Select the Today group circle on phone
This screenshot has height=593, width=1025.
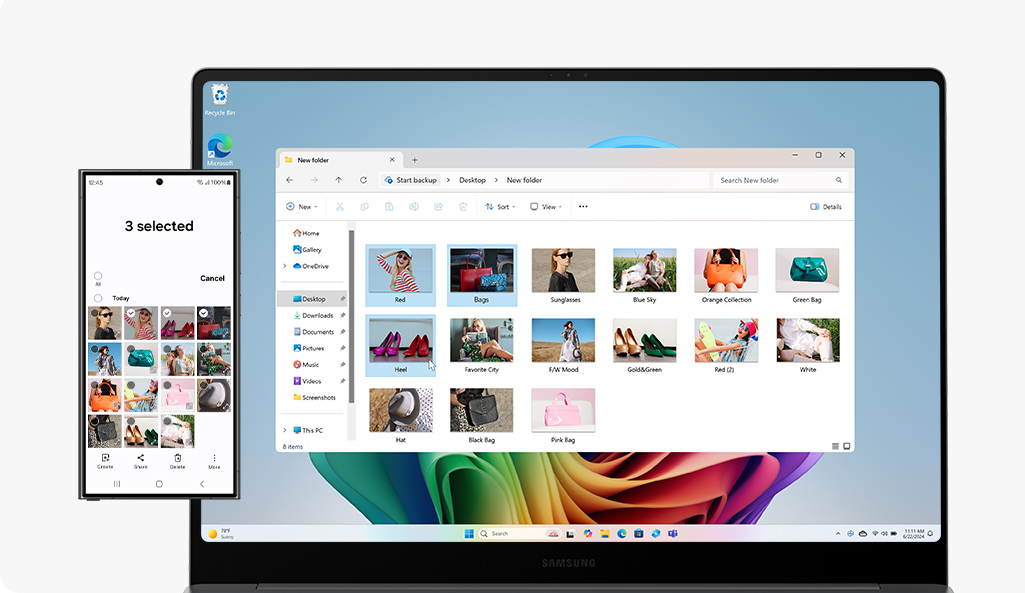[x=98, y=298]
